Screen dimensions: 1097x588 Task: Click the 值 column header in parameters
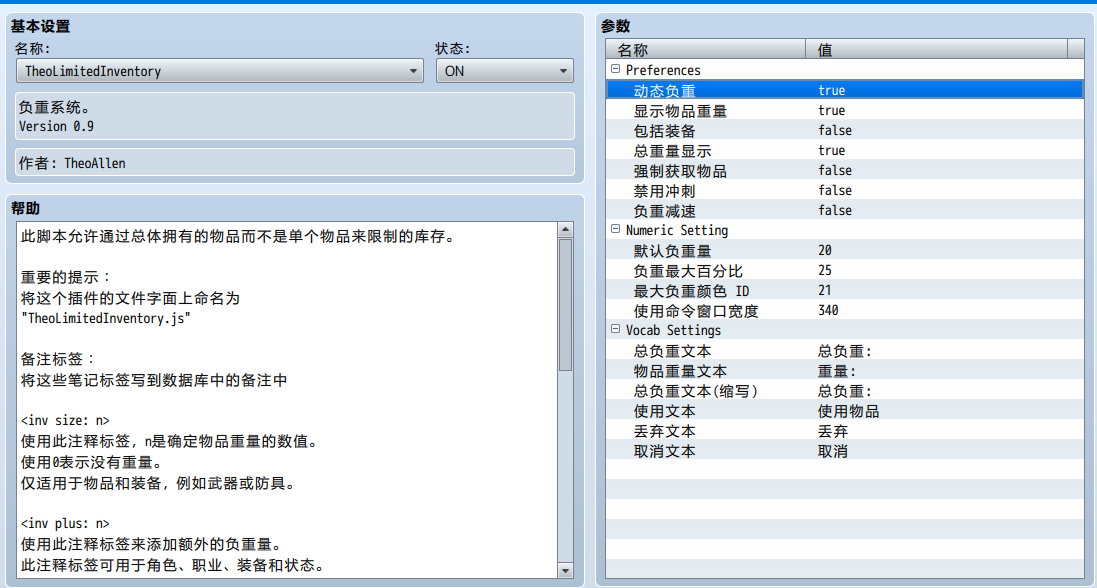pyautogui.click(x=937, y=50)
